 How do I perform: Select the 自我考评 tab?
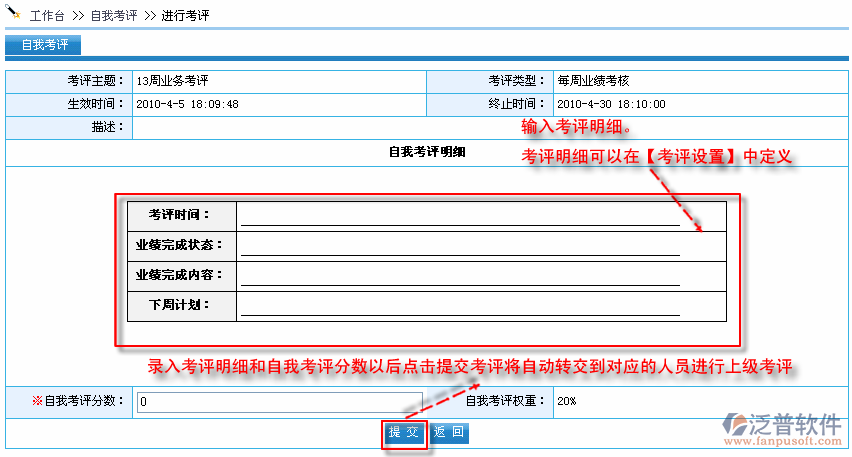click(43, 45)
